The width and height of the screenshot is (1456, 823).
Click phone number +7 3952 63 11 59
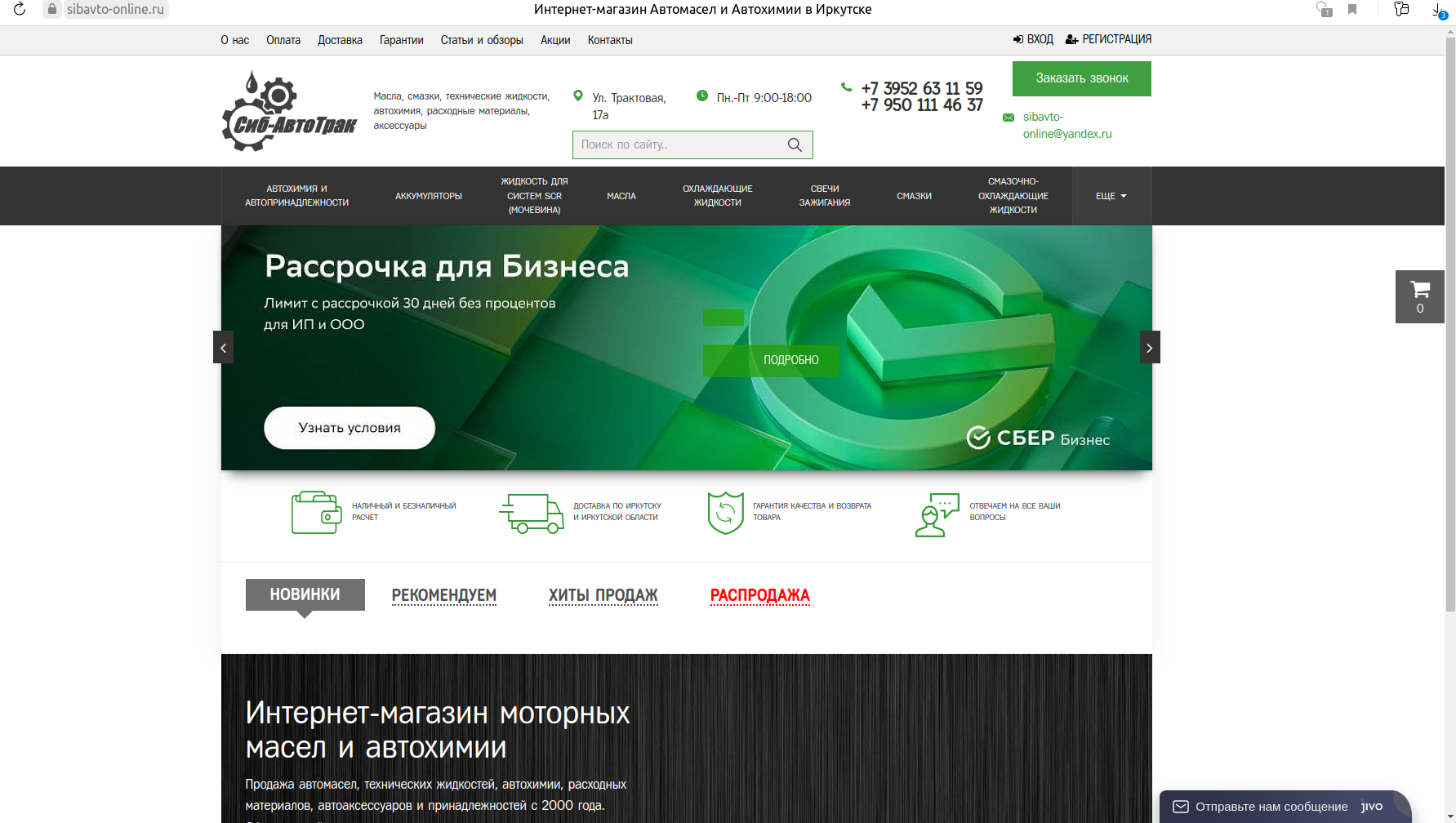tap(922, 88)
